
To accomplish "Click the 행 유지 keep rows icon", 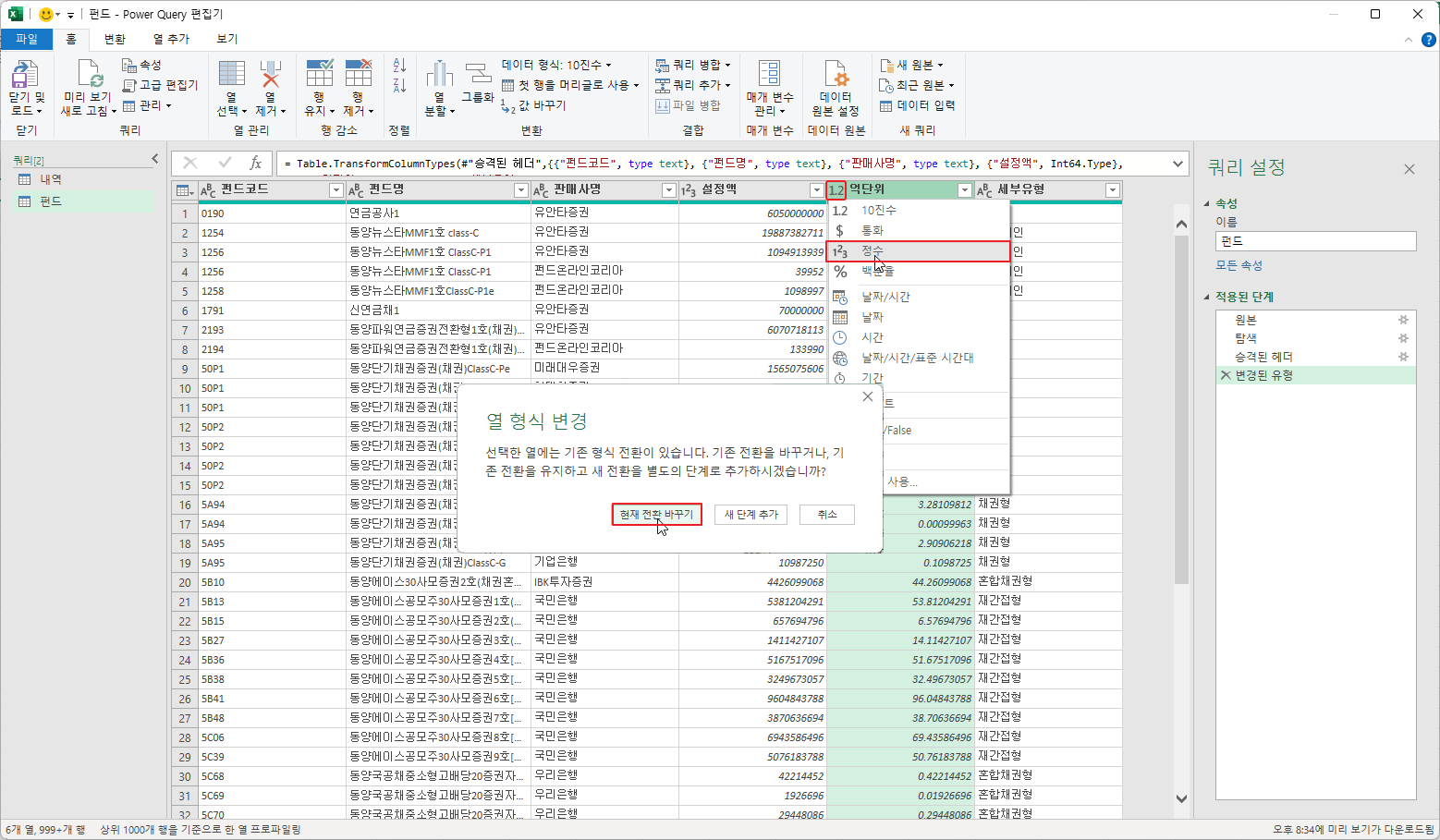I will (320, 74).
